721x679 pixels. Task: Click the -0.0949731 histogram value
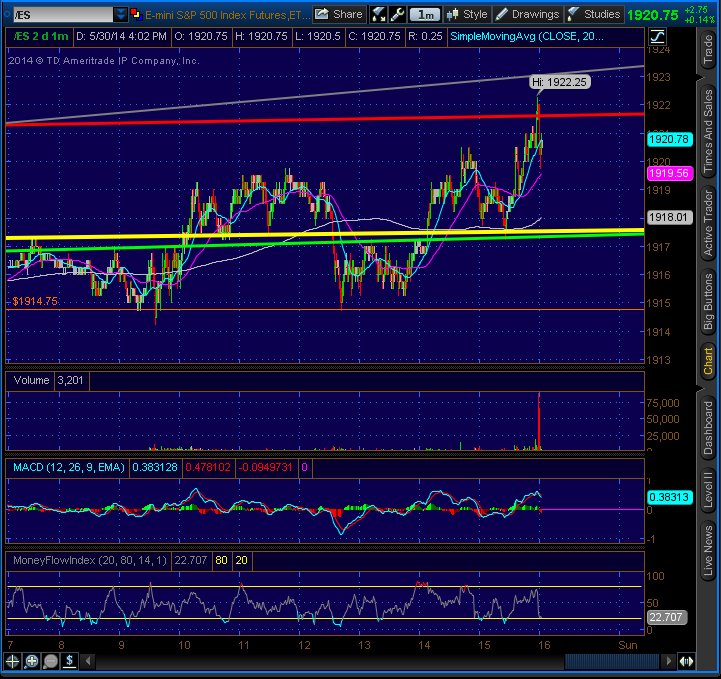coord(266,468)
